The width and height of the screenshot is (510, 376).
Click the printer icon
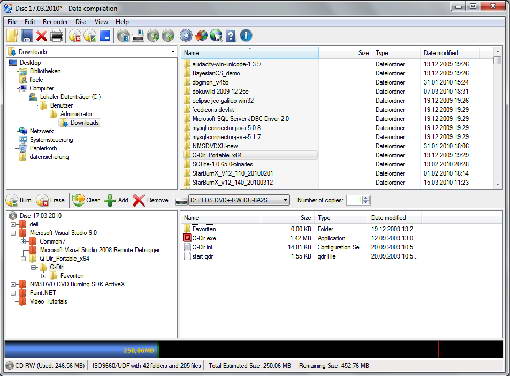tap(56, 36)
